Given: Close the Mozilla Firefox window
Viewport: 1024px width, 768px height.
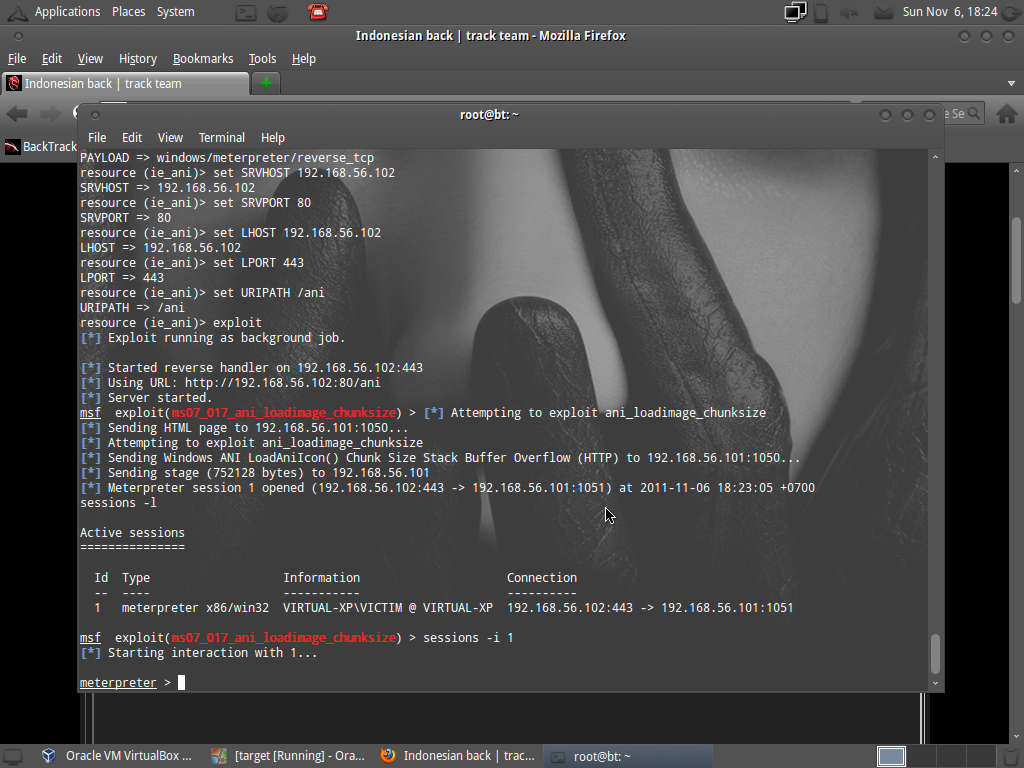Looking at the screenshot, I should click(x=1008, y=36).
